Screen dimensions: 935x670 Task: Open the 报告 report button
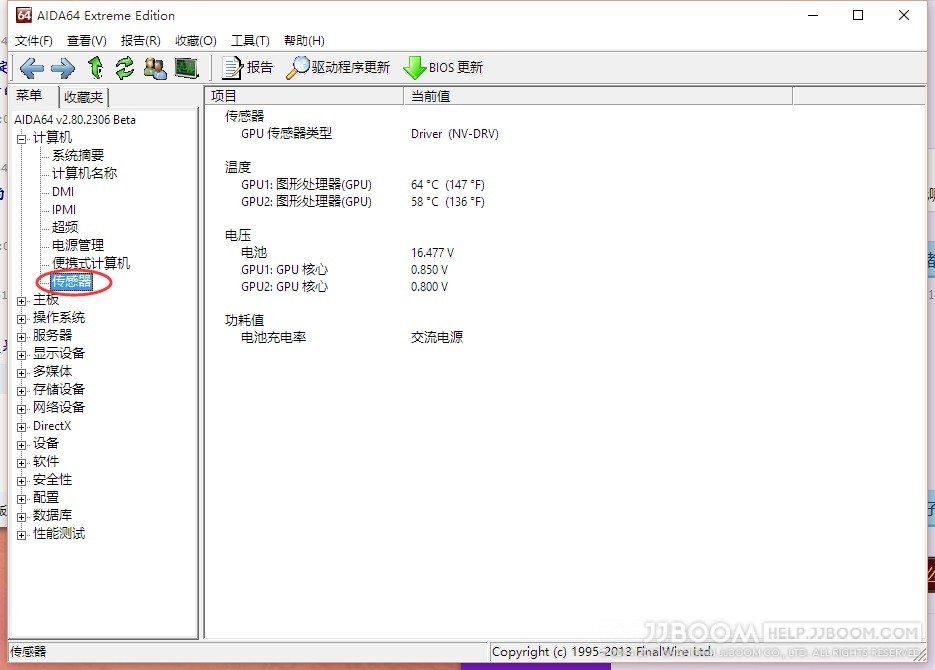tap(248, 68)
